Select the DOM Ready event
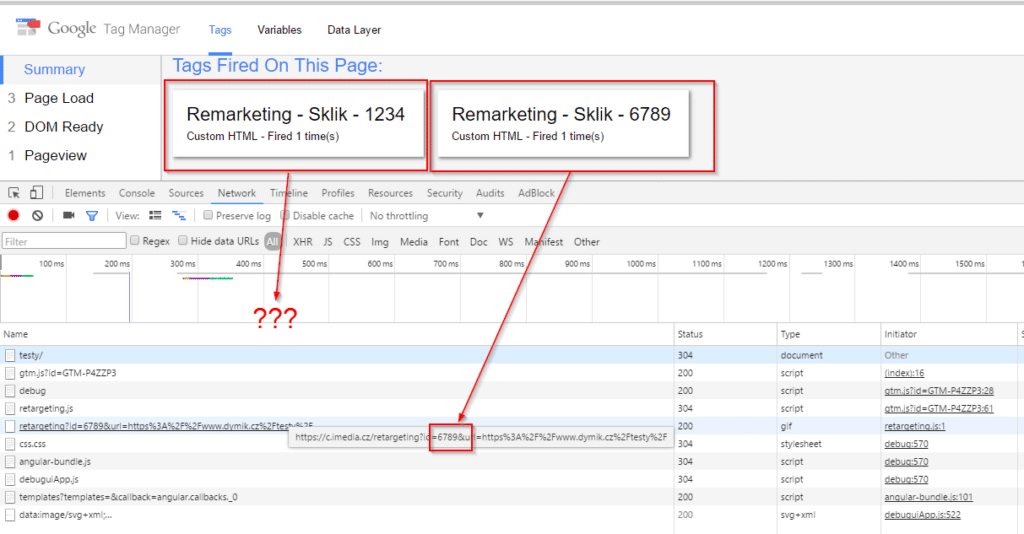1024x534 pixels. click(x=64, y=127)
